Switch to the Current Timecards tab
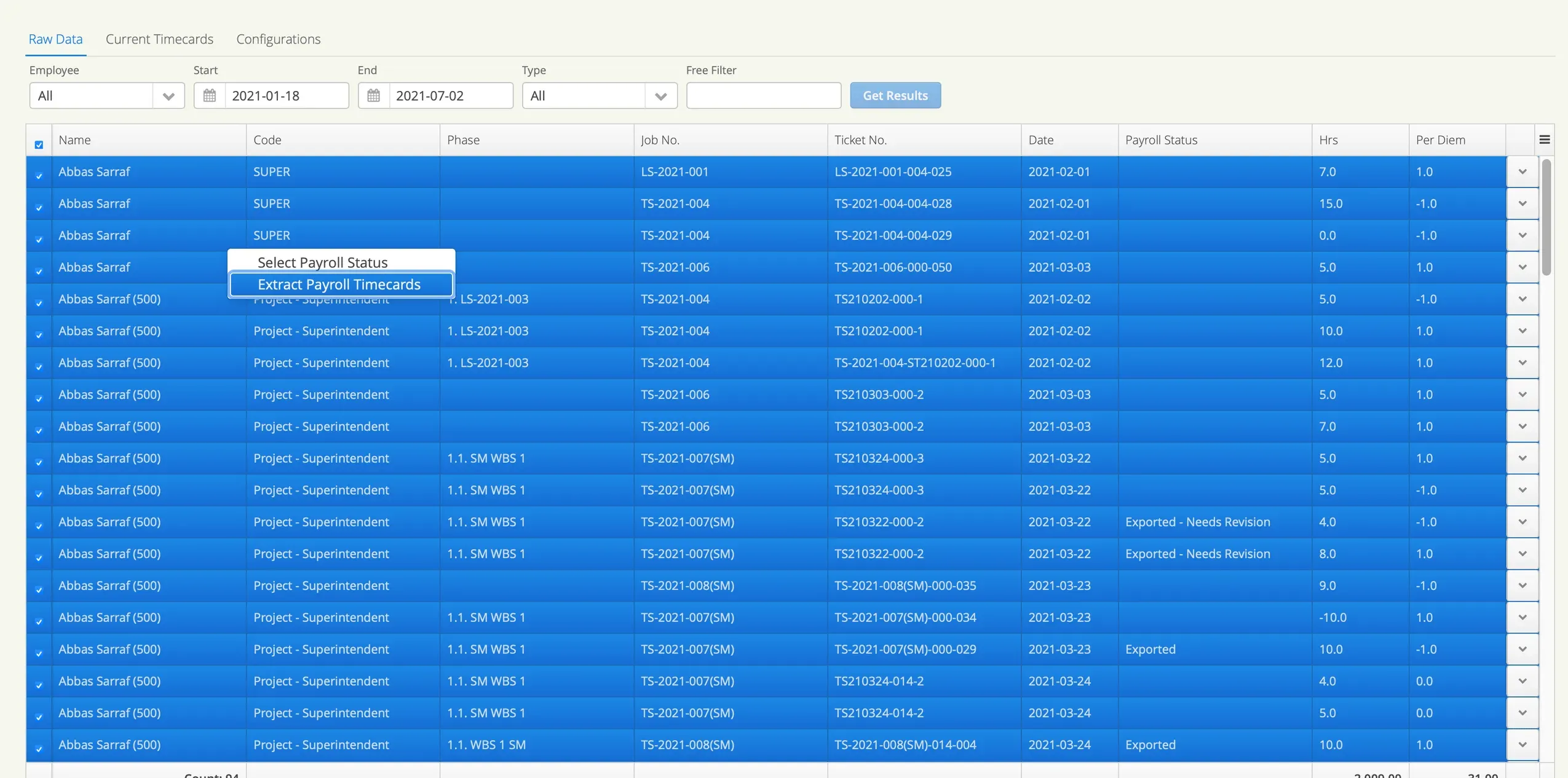 (x=159, y=39)
